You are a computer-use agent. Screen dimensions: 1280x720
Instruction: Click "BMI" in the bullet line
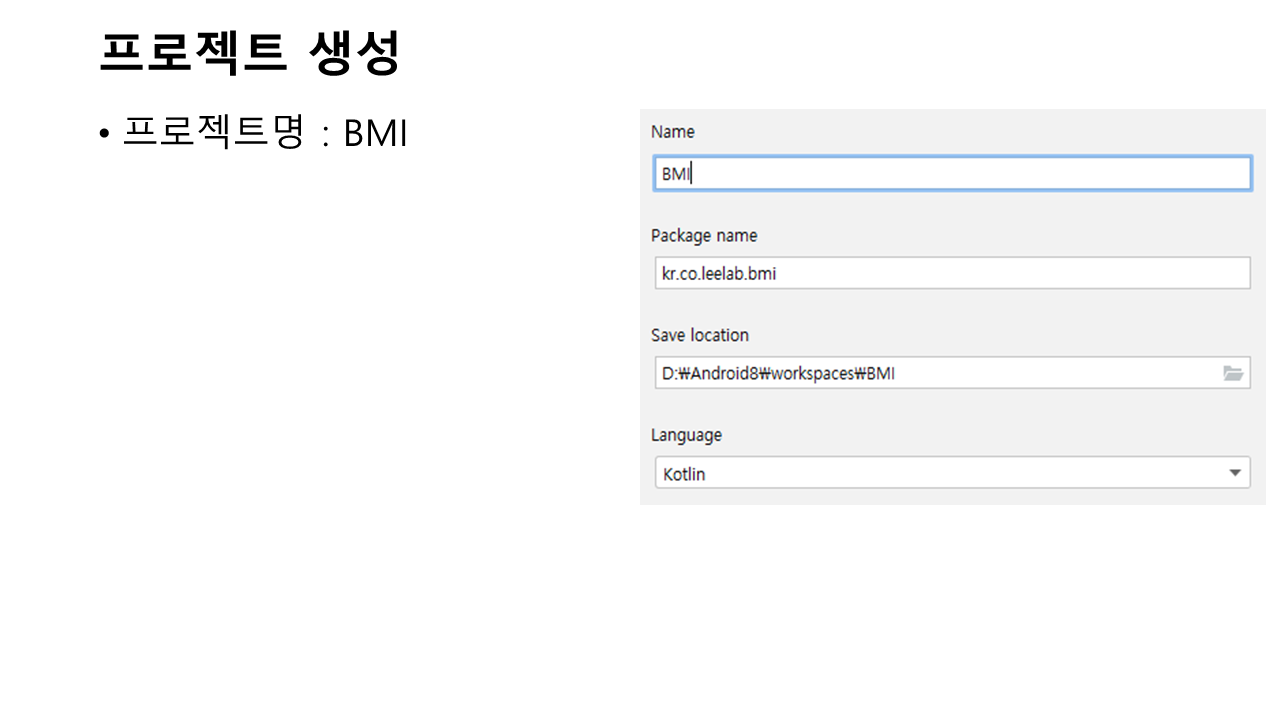coord(375,134)
